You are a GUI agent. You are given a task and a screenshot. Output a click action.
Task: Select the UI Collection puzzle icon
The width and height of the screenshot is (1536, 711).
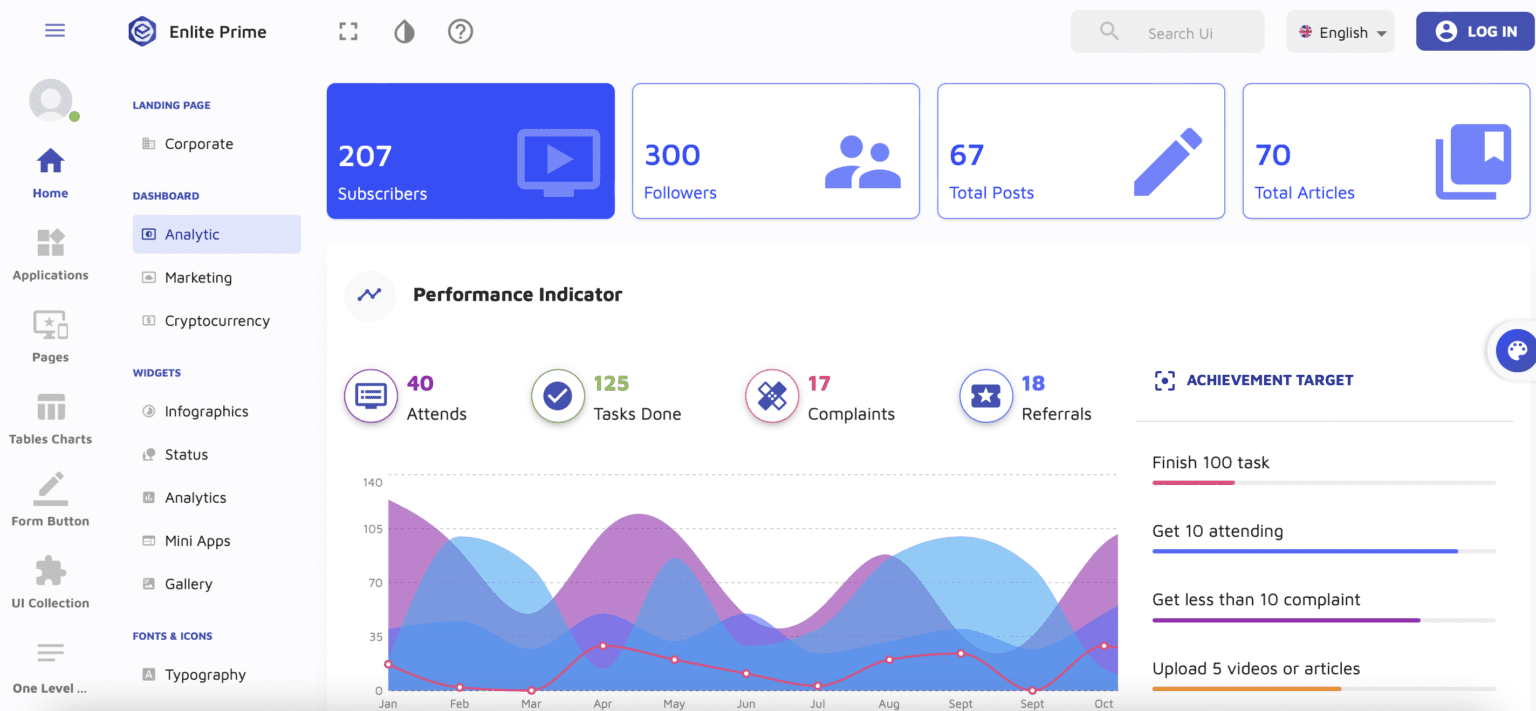tap(50, 570)
